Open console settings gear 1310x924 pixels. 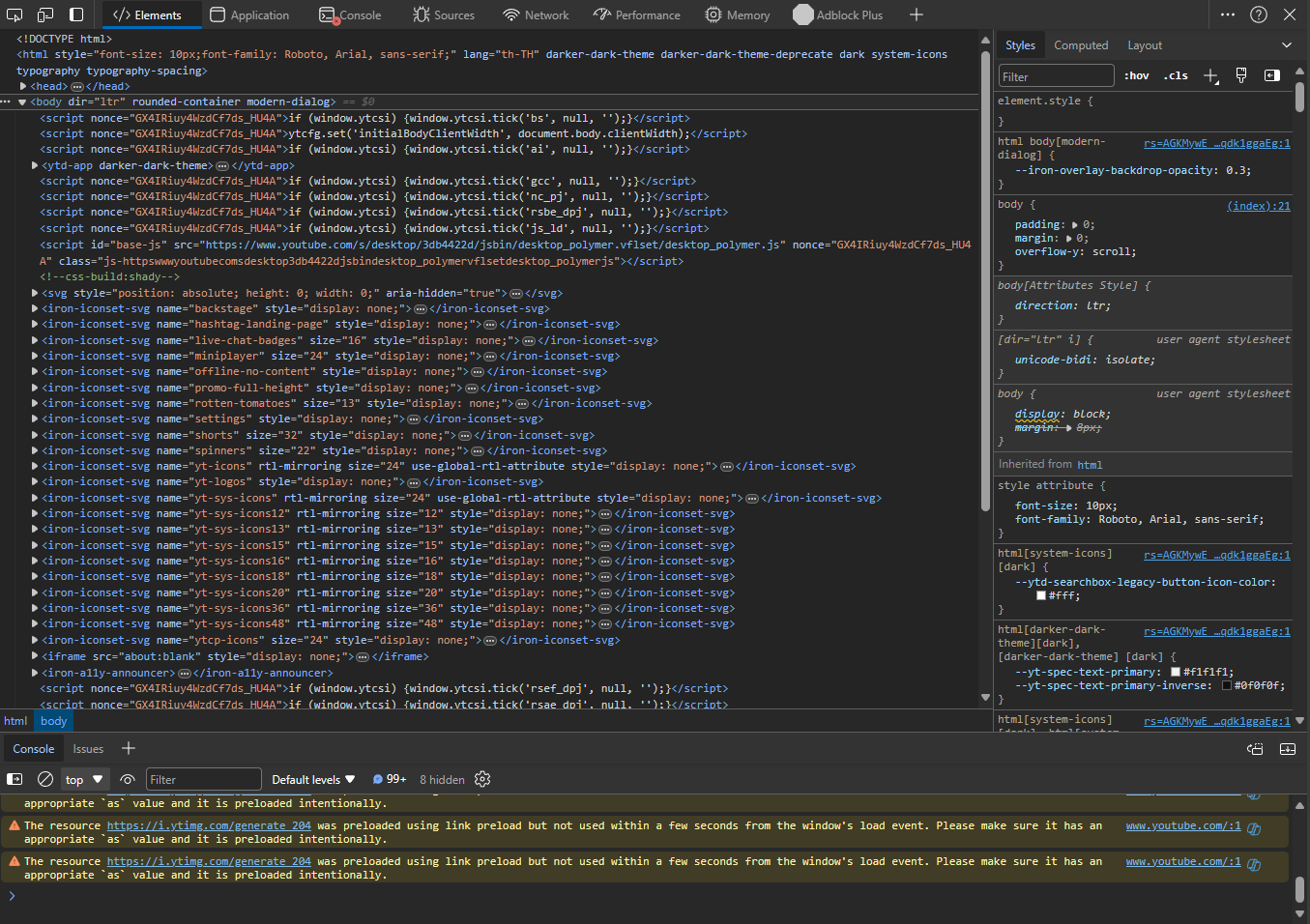pos(482,779)
